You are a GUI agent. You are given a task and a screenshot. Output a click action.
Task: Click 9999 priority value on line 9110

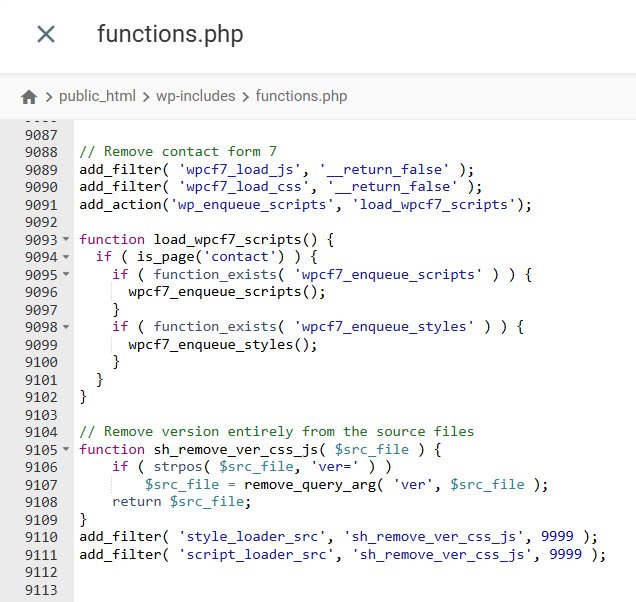(x=557, y=536)
